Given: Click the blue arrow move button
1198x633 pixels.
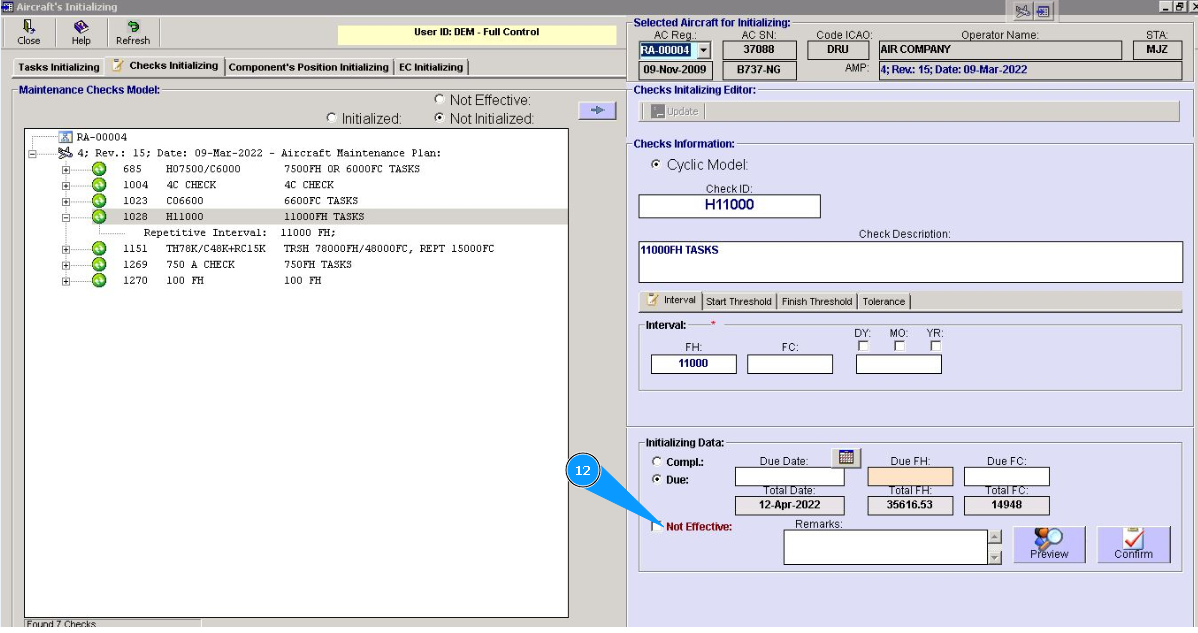Looking at the screenshot, I should point(597,110).
